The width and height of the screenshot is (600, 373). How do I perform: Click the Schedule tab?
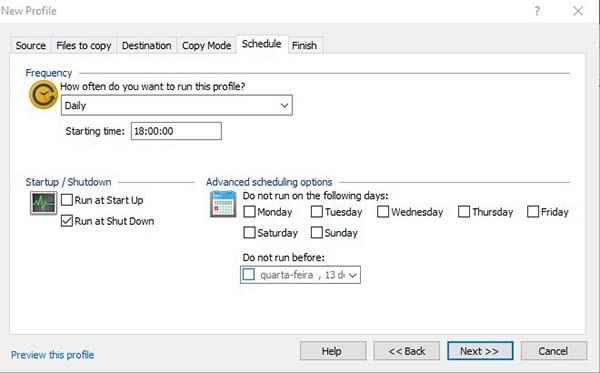point(262,44)
